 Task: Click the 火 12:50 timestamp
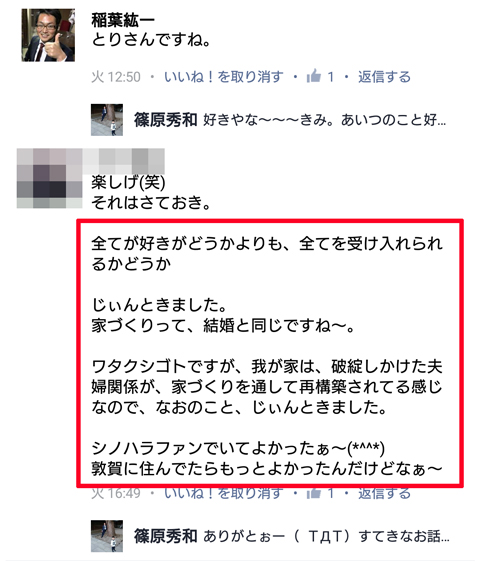pos(116,77)
